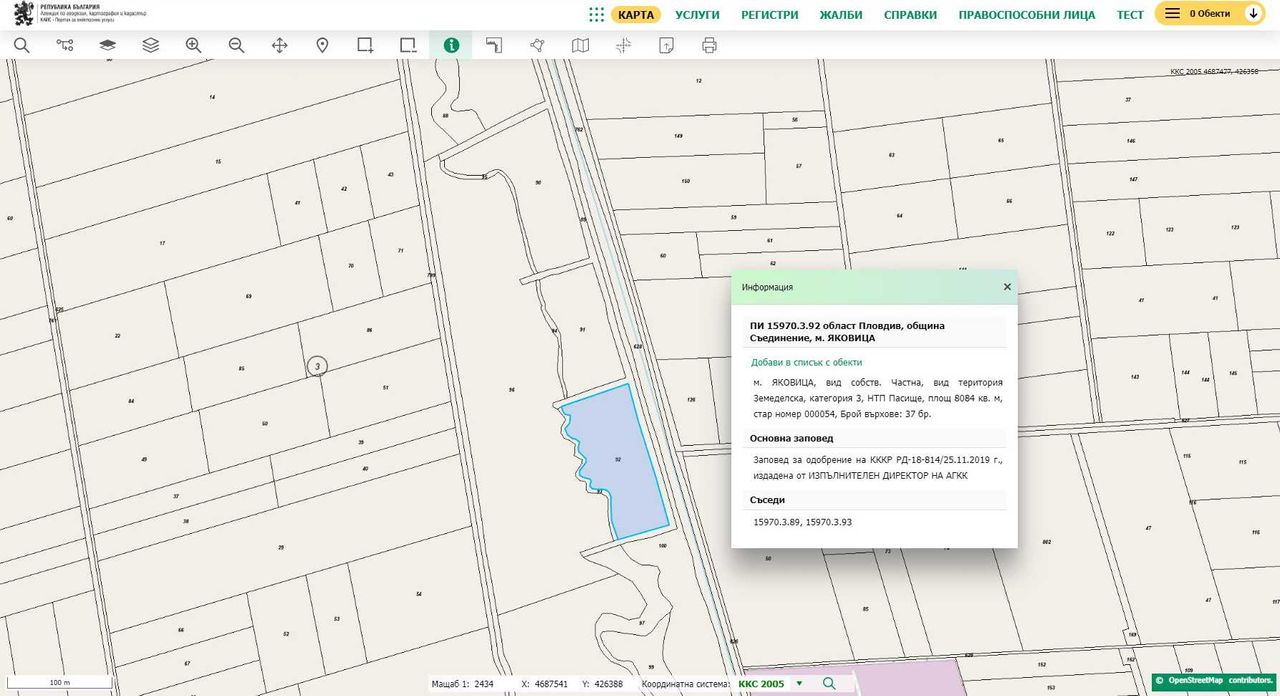This screenshot has height=696, width=1280.
Task: Toggle the green information tool
Action: [451, 45]
